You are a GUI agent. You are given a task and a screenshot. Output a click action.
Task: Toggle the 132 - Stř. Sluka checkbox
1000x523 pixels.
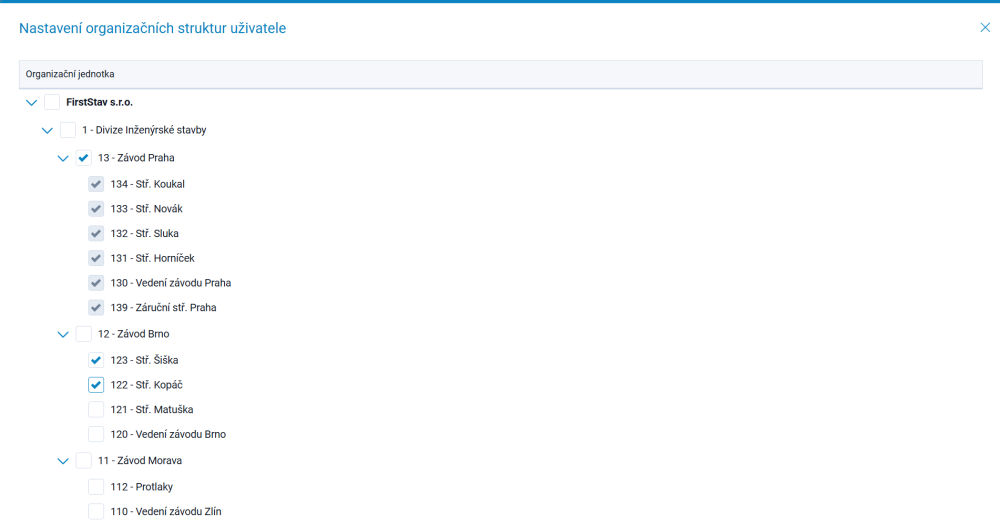[96, 233]
